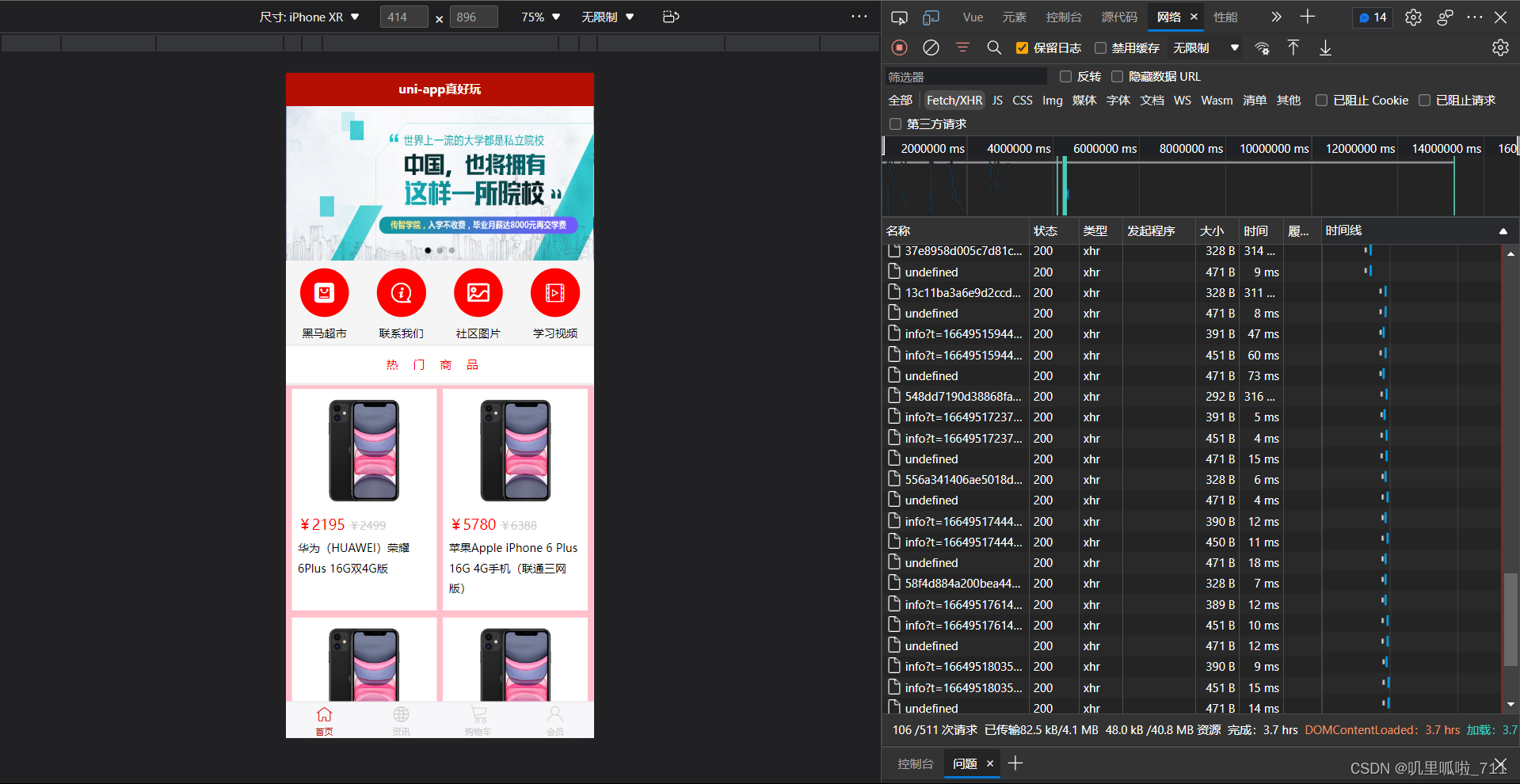The width and height of the screenshot is (1520, 784).
Task: Open DevTools customize menu (three dots)
Action: coord(1474,17)
